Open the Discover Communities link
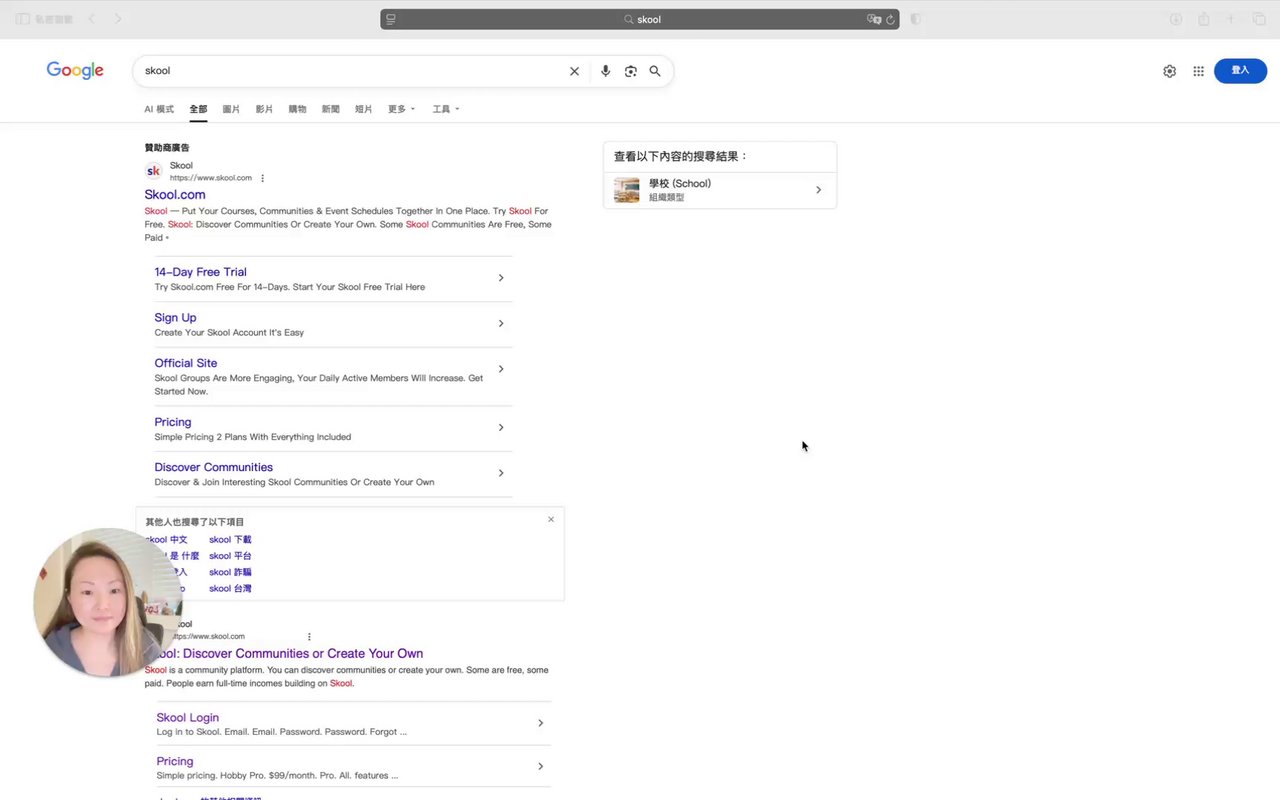Screen dimensions: 1280x800 coord(213,467)
